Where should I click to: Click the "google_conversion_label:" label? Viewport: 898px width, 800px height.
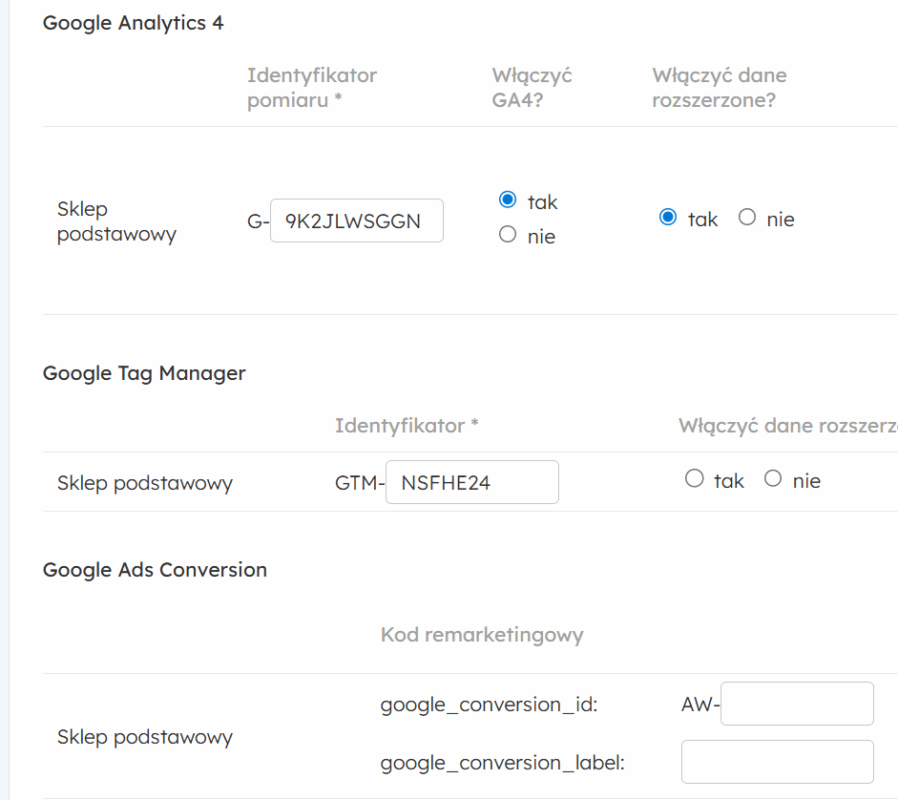point(502,763)
